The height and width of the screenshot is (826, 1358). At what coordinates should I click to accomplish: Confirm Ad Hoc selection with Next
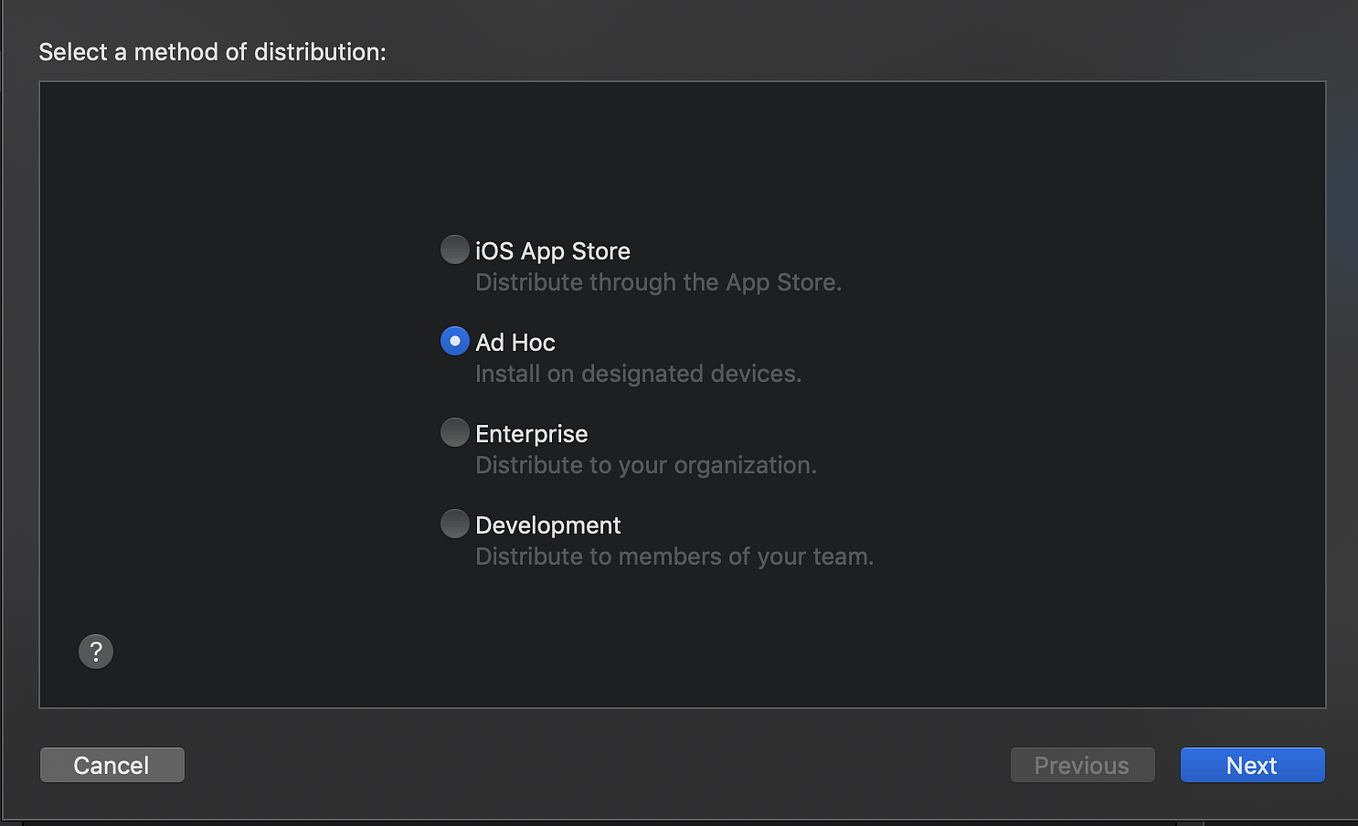pyautogui.click(x=1252, y=764)
